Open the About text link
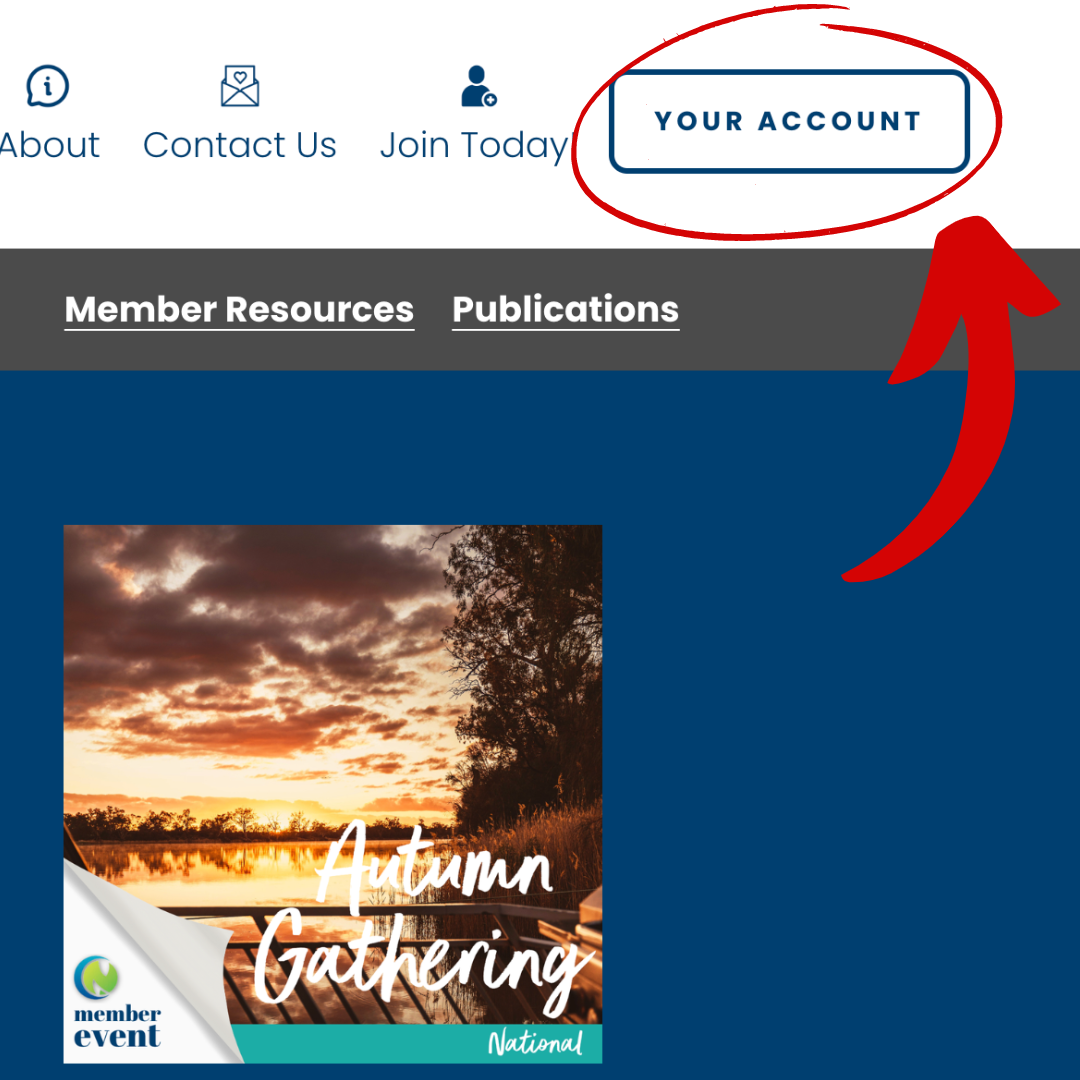The image size is (1080, 1080). point(50,145)
